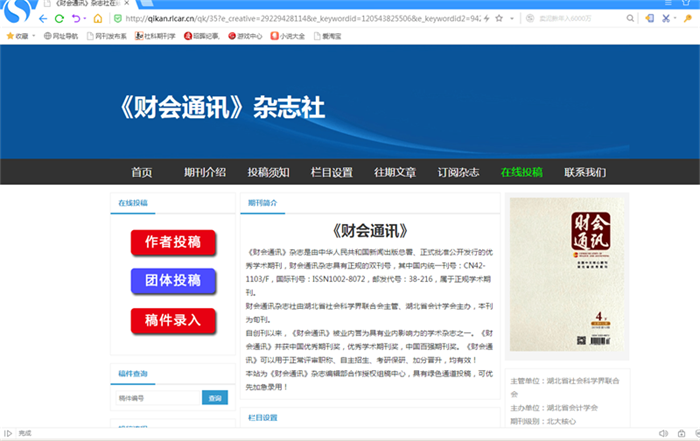Click the green security shield icon
Viewport: 700px width, 441px height.
tap(118, 19)
